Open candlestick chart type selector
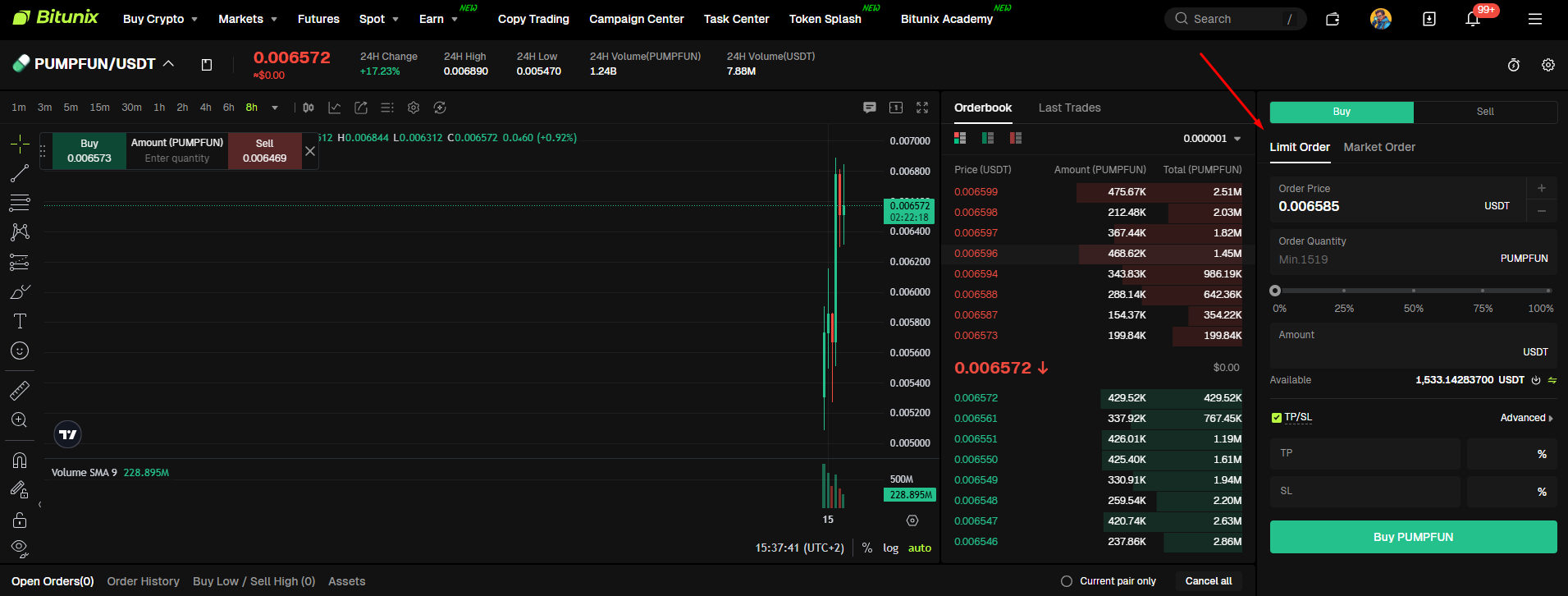This screenshot has width=1568, height=596. [x=309, y=108]
